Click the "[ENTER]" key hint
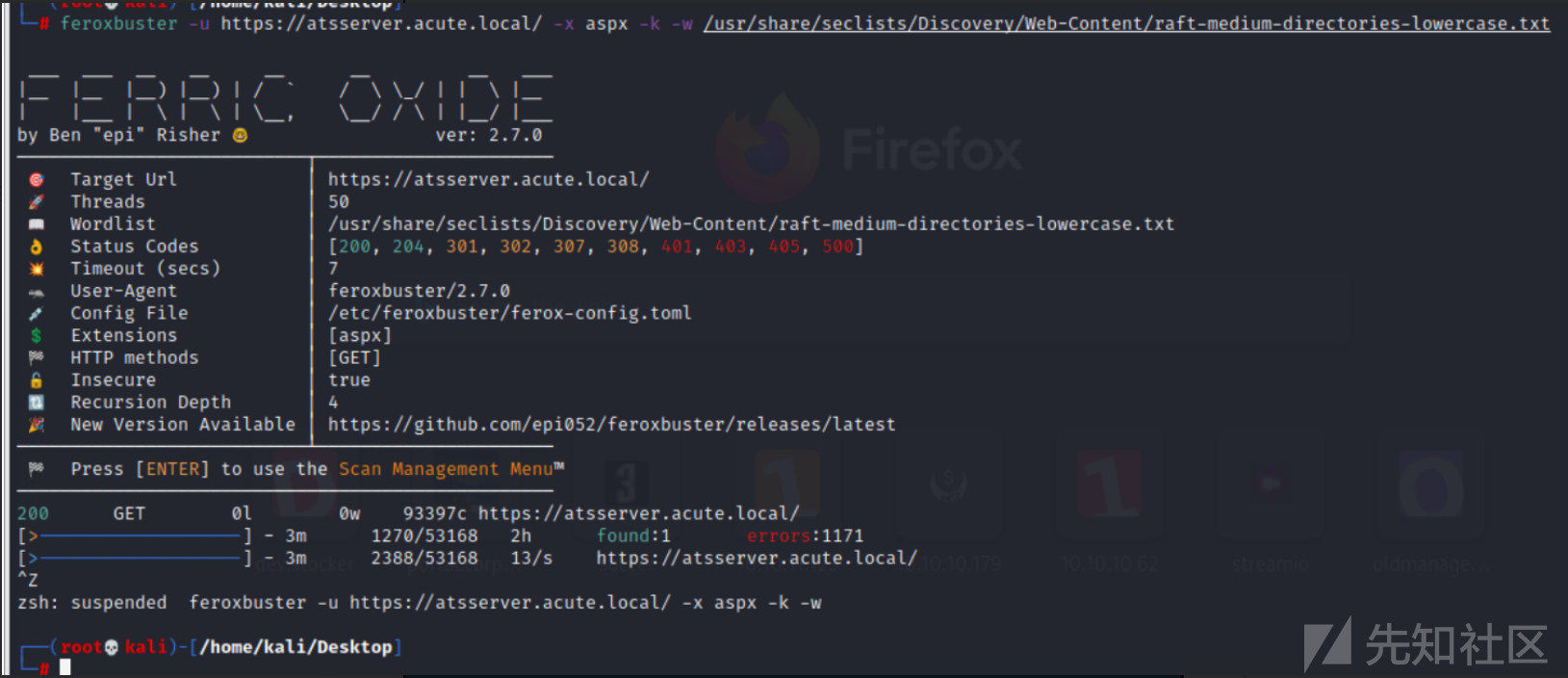 [172, 469]
